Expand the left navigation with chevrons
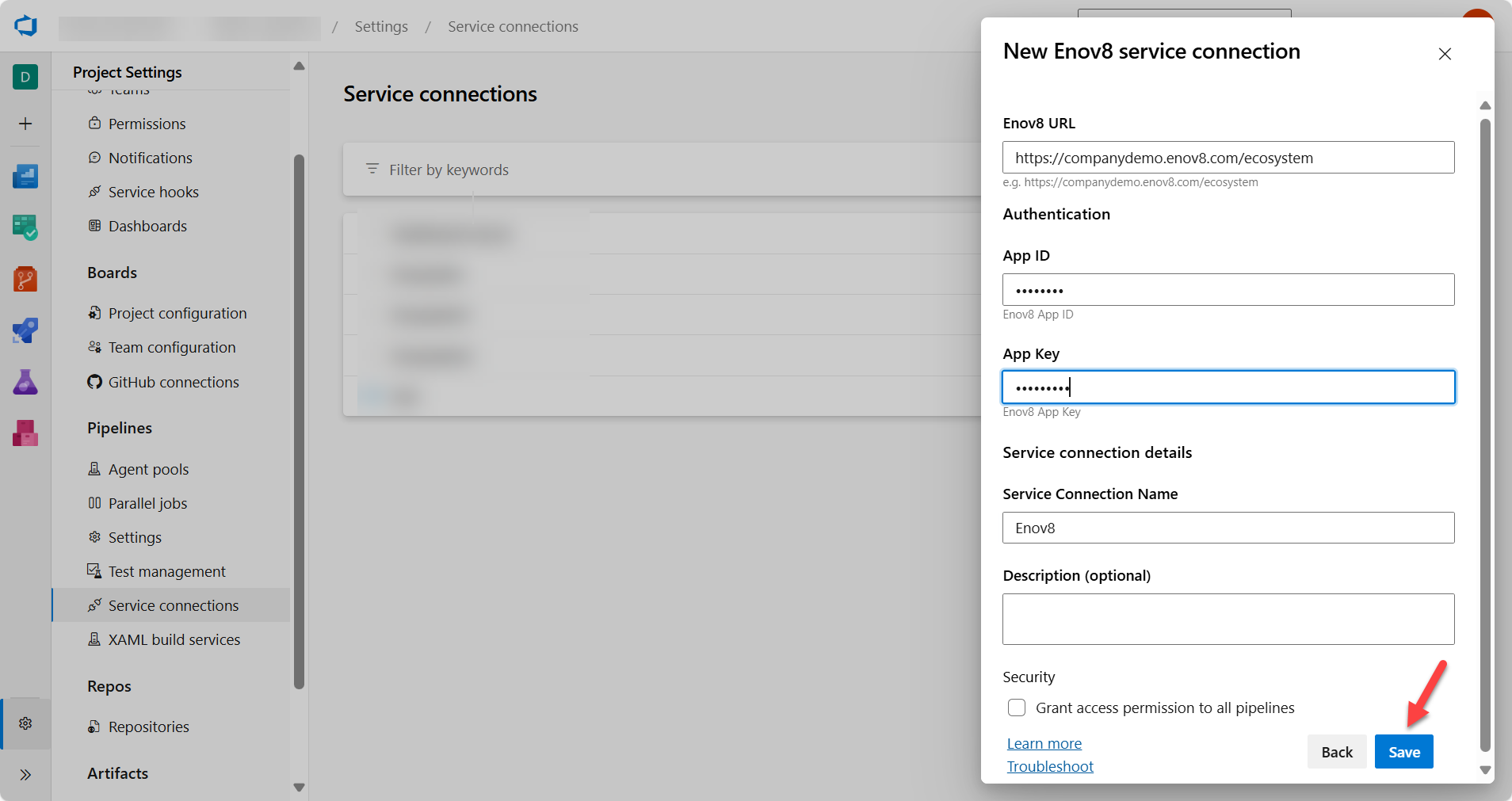The image size is (1512, 801). 25,775
